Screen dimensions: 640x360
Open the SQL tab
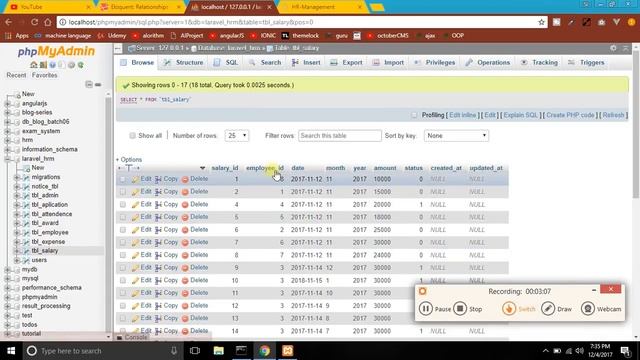(226, 62)
